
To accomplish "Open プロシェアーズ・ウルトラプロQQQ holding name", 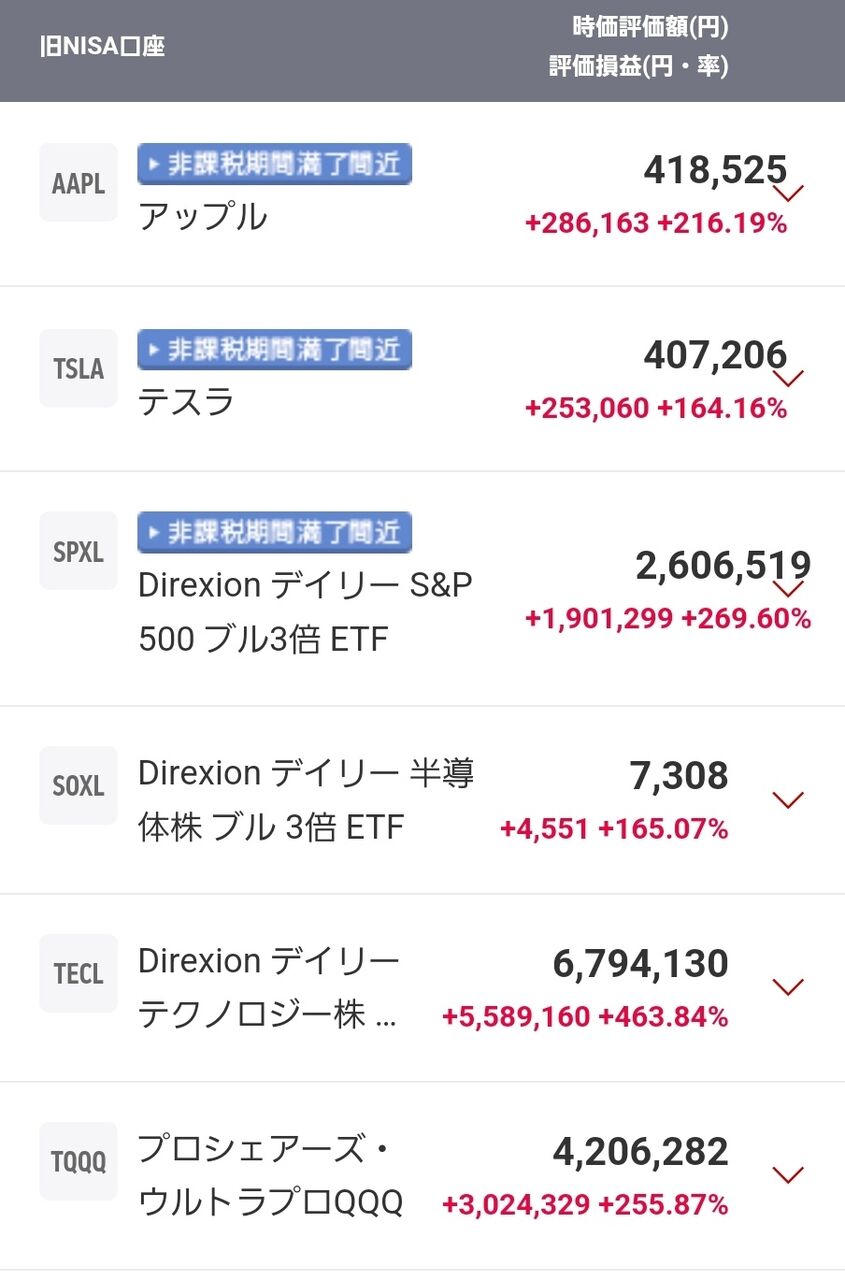I will (x=270, y=1176).
